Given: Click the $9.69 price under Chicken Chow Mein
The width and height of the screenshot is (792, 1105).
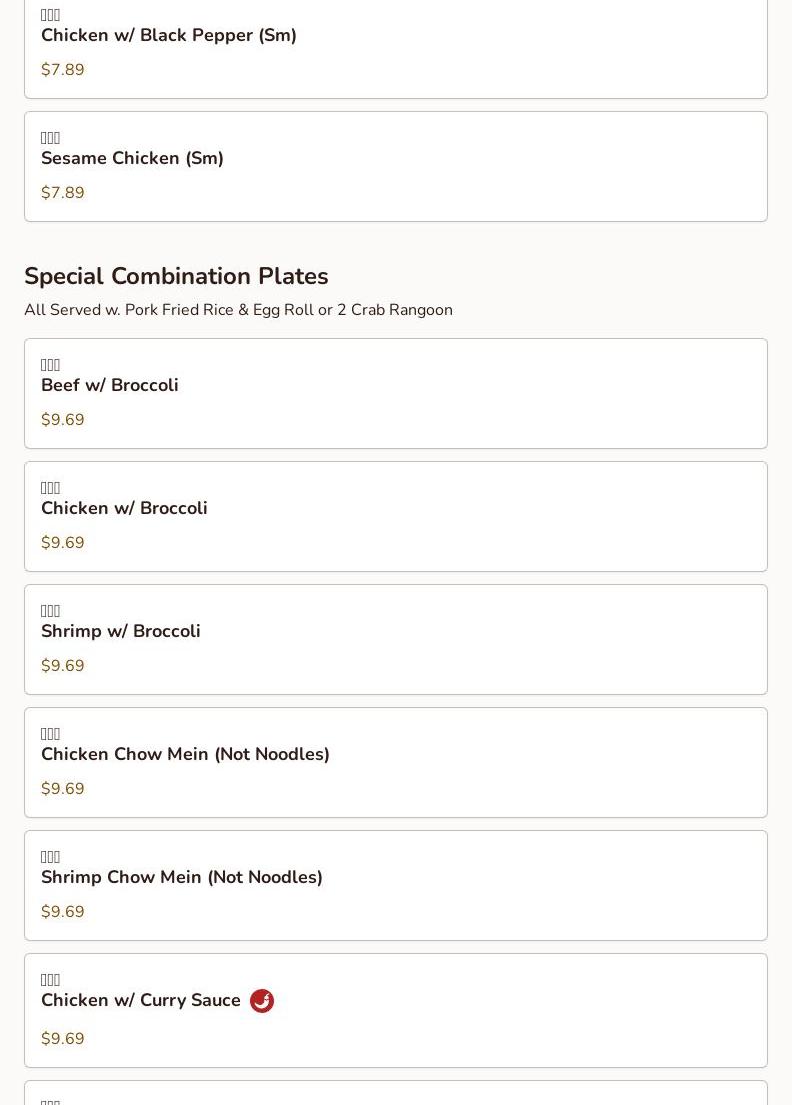Looking at the screenshot, I should (x=63, y=789).
